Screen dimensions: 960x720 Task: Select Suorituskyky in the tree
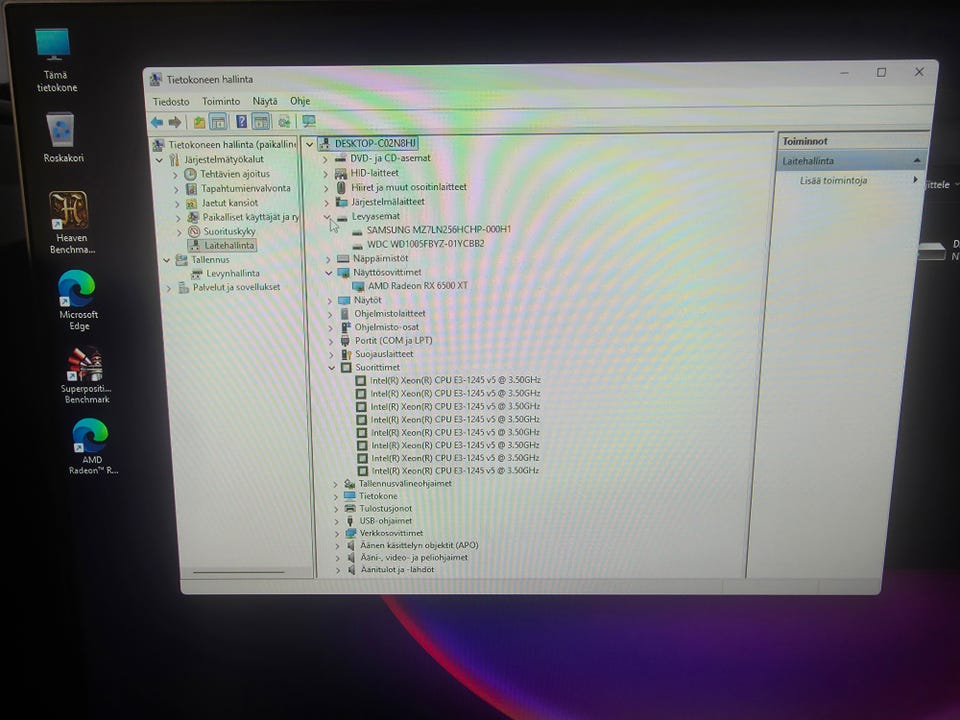[x=229, y=231]
